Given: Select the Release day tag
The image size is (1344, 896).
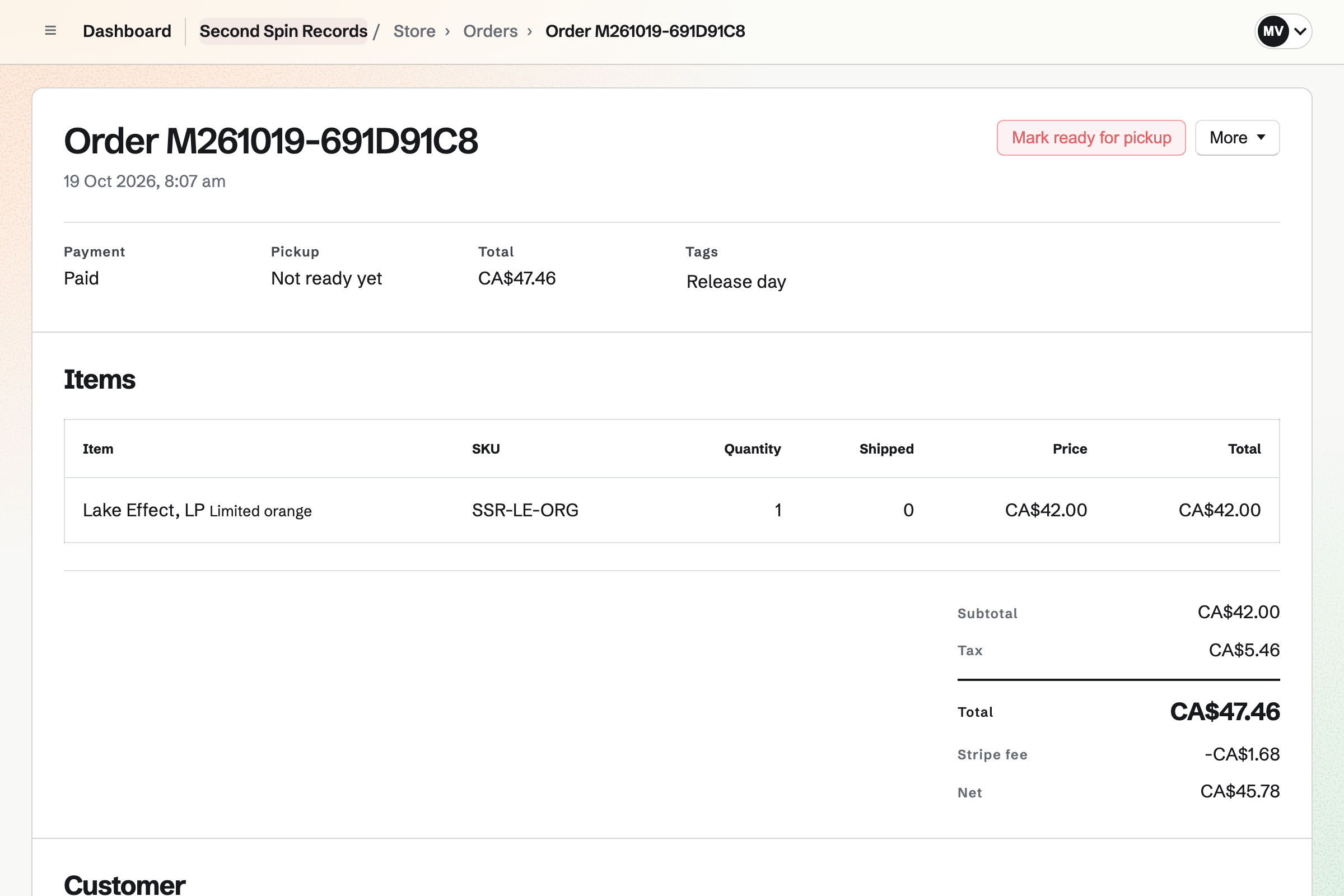Looking at the screenshot, I should tap(736, 282).
